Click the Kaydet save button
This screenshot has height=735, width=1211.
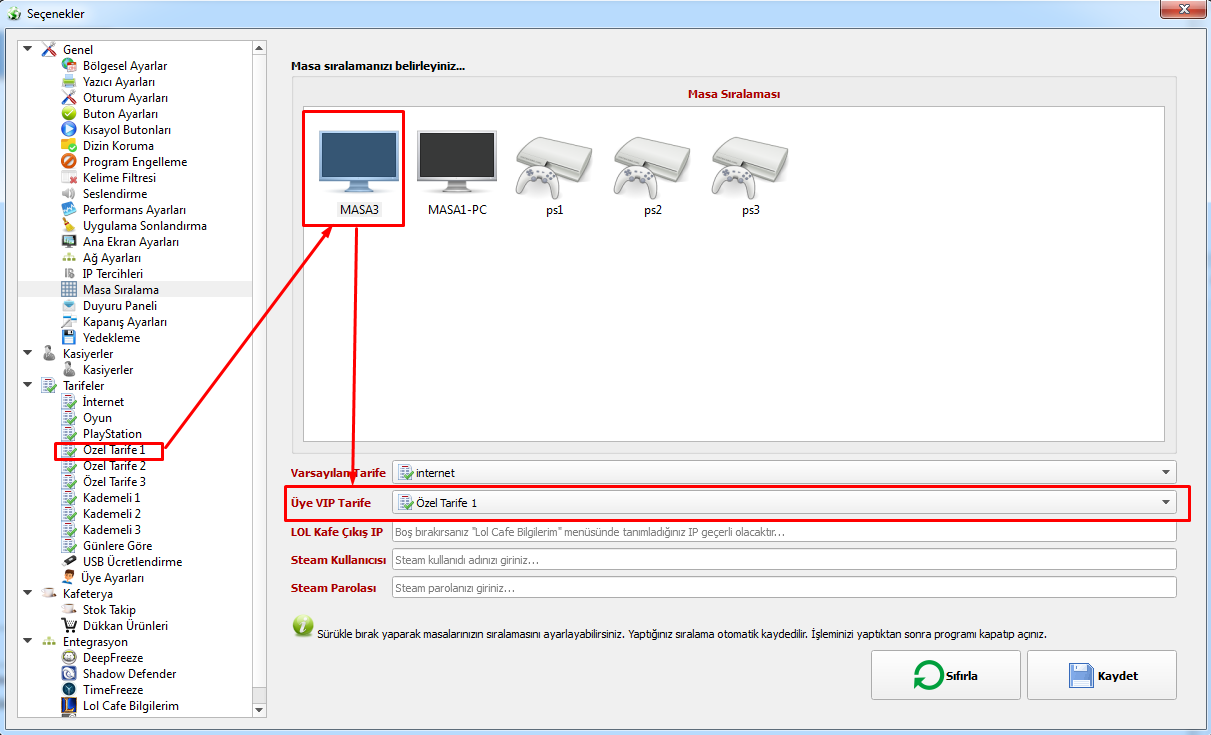(x=1101, y=675)
